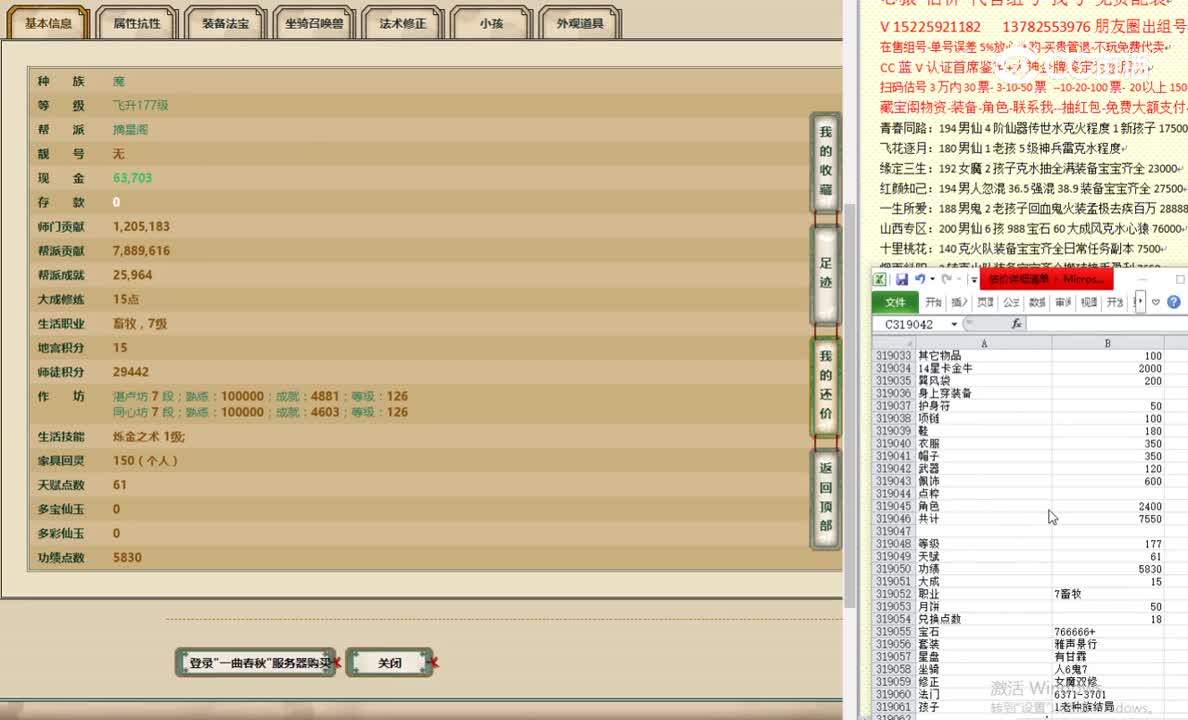Open the Quick Access Toolbar customize dropdown
1188x720 pixels.
(972, 281)
